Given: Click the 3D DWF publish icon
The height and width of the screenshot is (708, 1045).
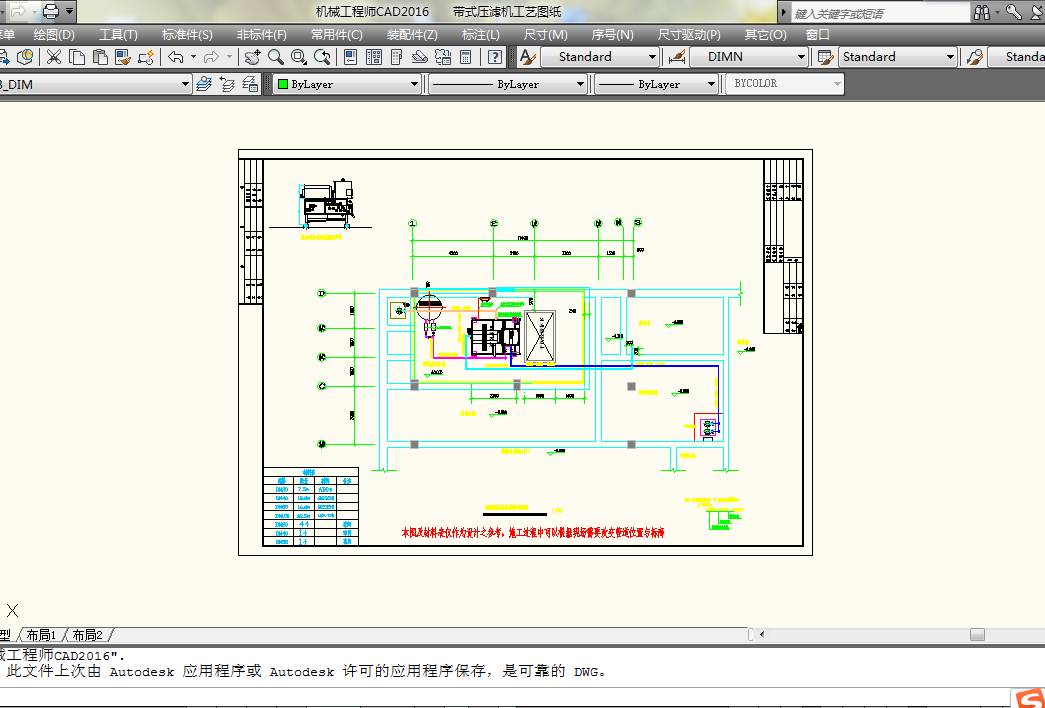Looking at the screenshot, I should (x=25, y=57).
